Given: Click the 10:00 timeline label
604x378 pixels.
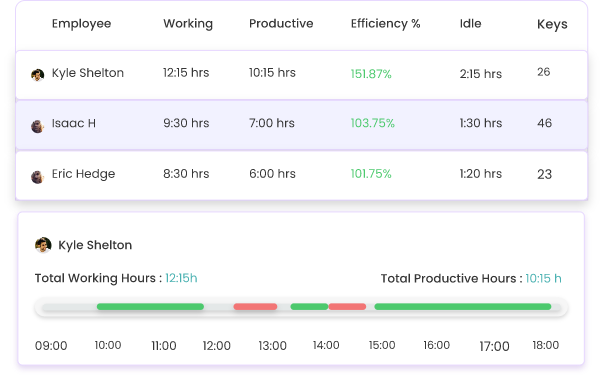Looking at the screenshot, I should coord(108,345).
